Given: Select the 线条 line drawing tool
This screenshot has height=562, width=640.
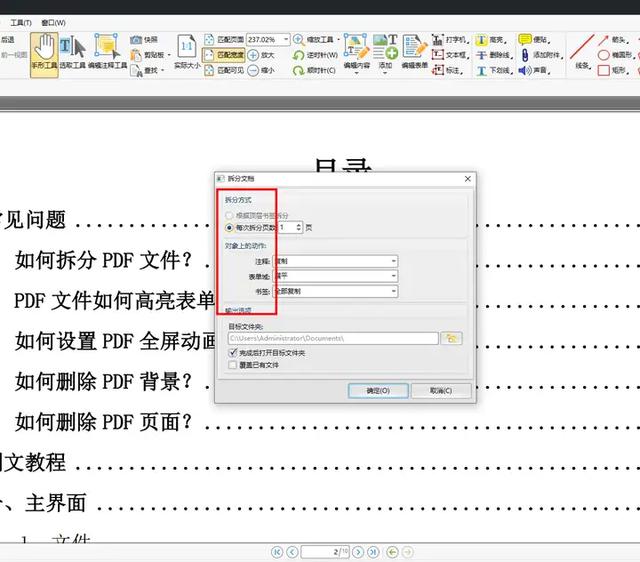Looking at the screenshot, I should 583,52.
